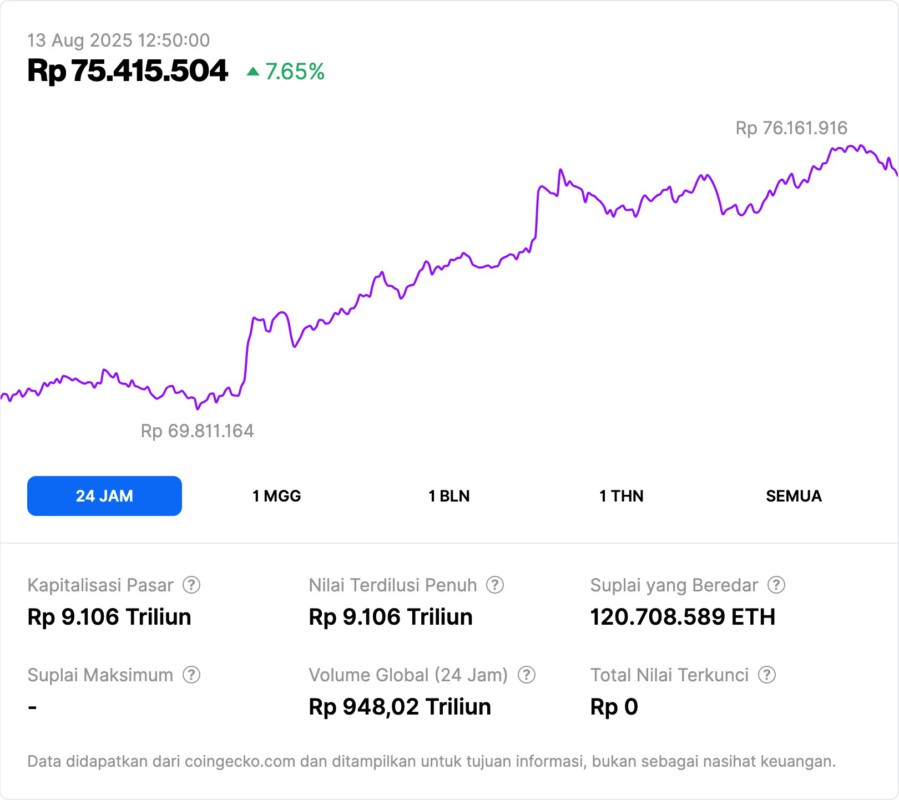The width and height of the screenshot is (899, 800).
Task: Click the Rp 76.161.916 high price label
Action: click(791, 128)
